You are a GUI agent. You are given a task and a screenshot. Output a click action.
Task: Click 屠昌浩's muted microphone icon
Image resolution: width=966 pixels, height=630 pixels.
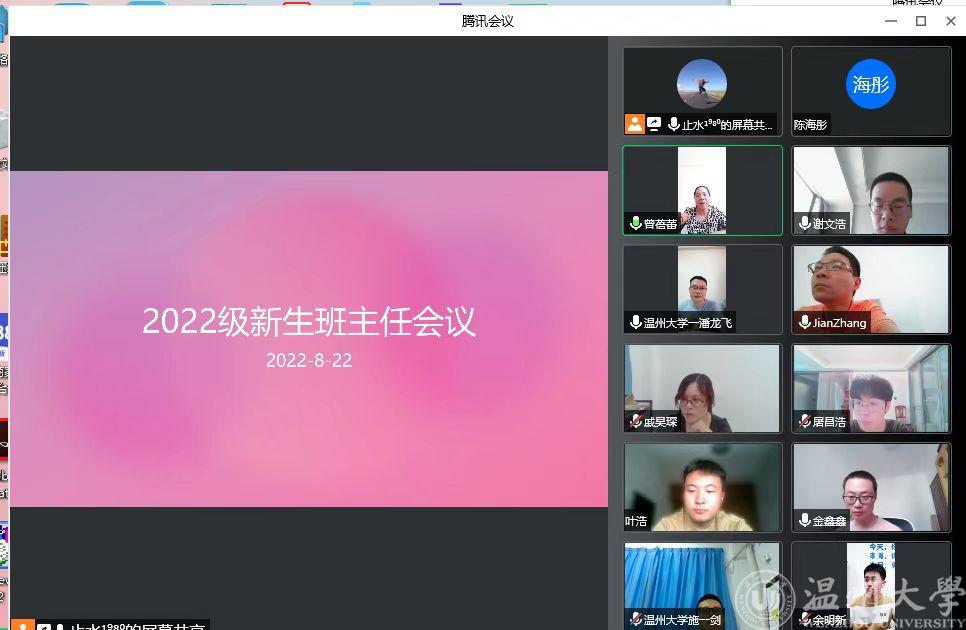tap(805, 421)
